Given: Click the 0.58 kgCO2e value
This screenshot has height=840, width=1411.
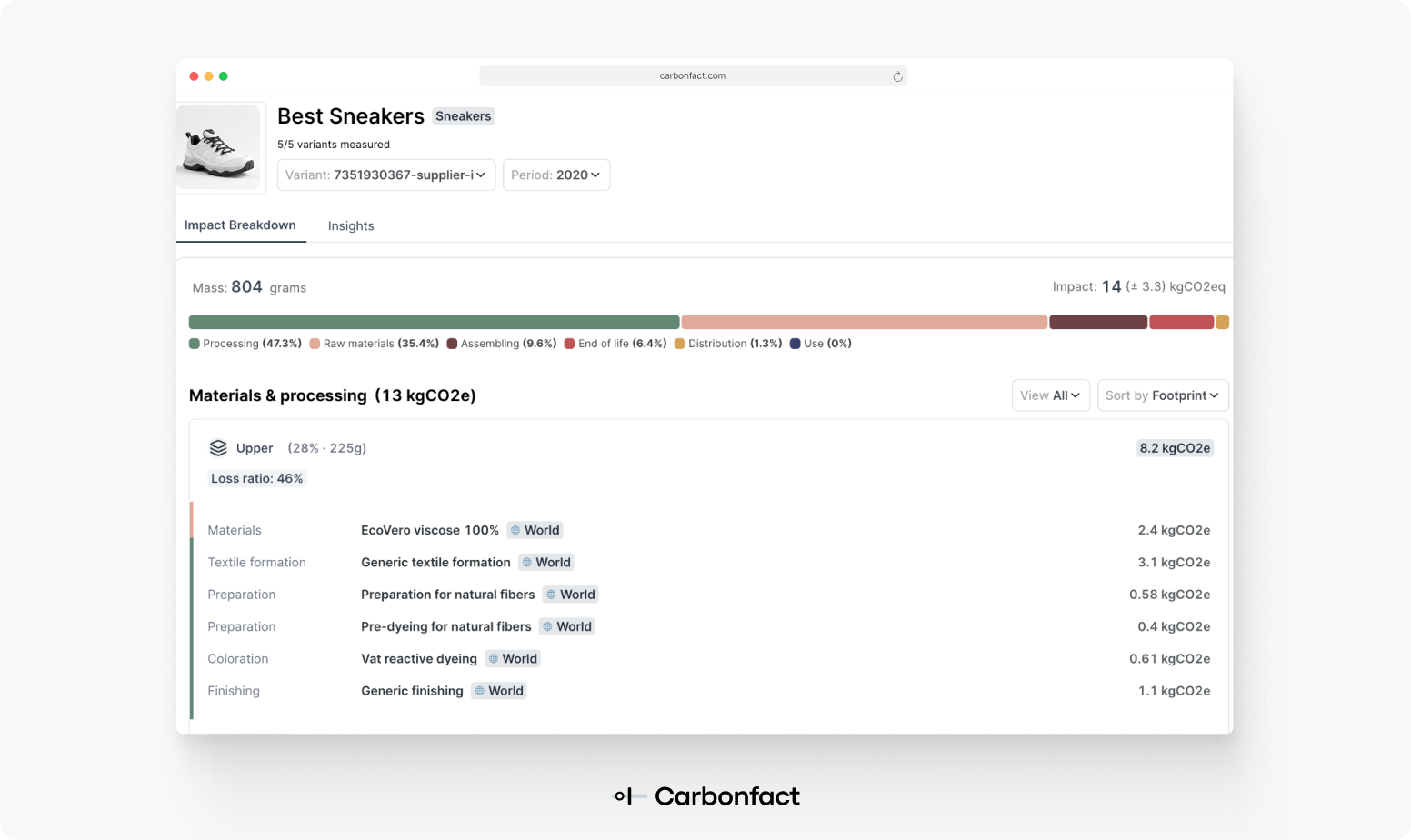Looking at the screenshot, I should (x=1170, y=595).
